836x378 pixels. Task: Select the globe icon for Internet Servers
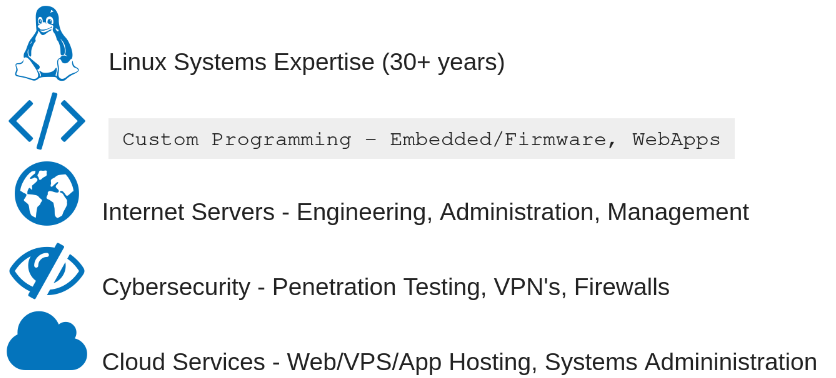pos(47,194)
